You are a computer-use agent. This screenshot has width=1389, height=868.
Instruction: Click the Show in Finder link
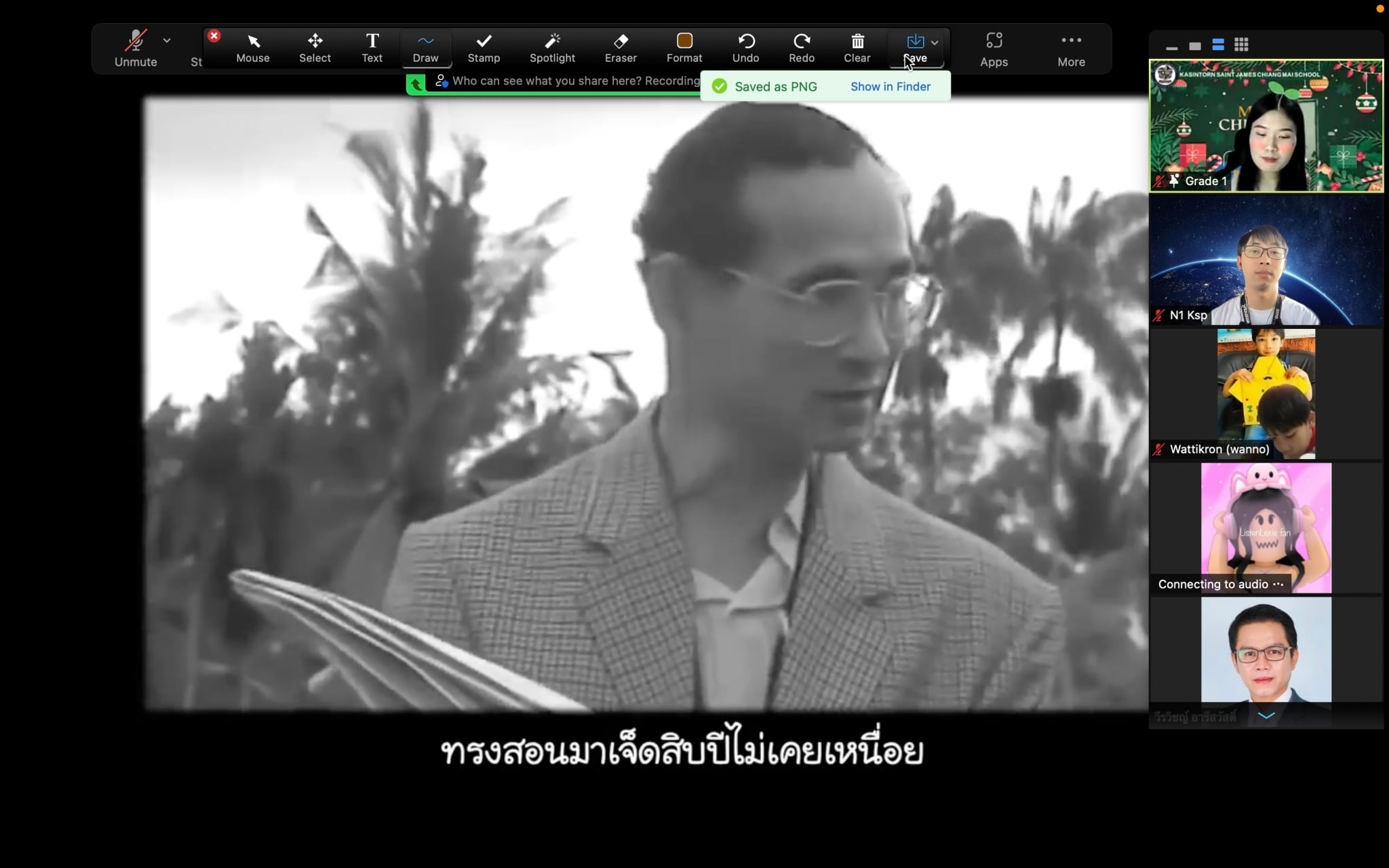[890, 87]
